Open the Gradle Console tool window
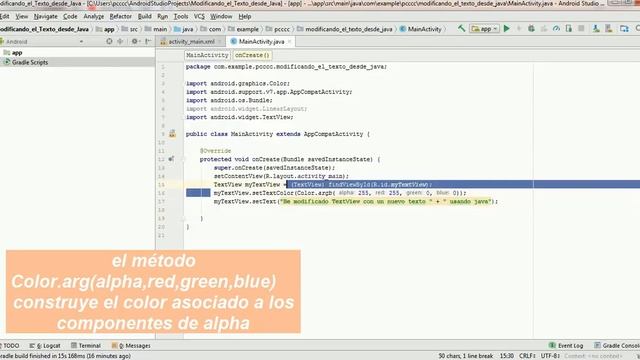This screenshot has height=360, width=640. [617, 345]
